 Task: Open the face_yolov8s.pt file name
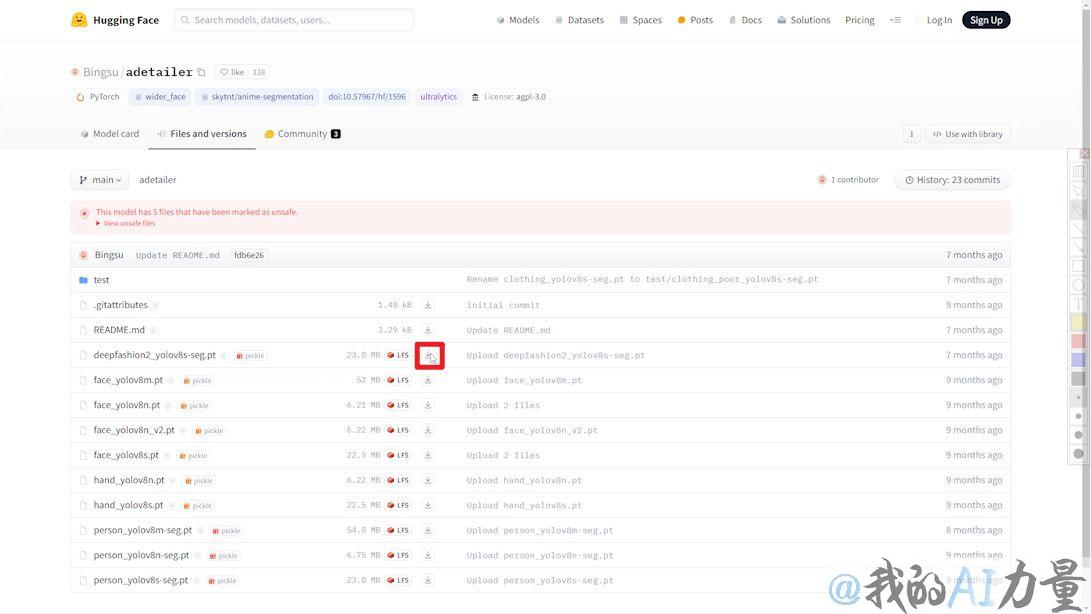click(x=126, y=455)
